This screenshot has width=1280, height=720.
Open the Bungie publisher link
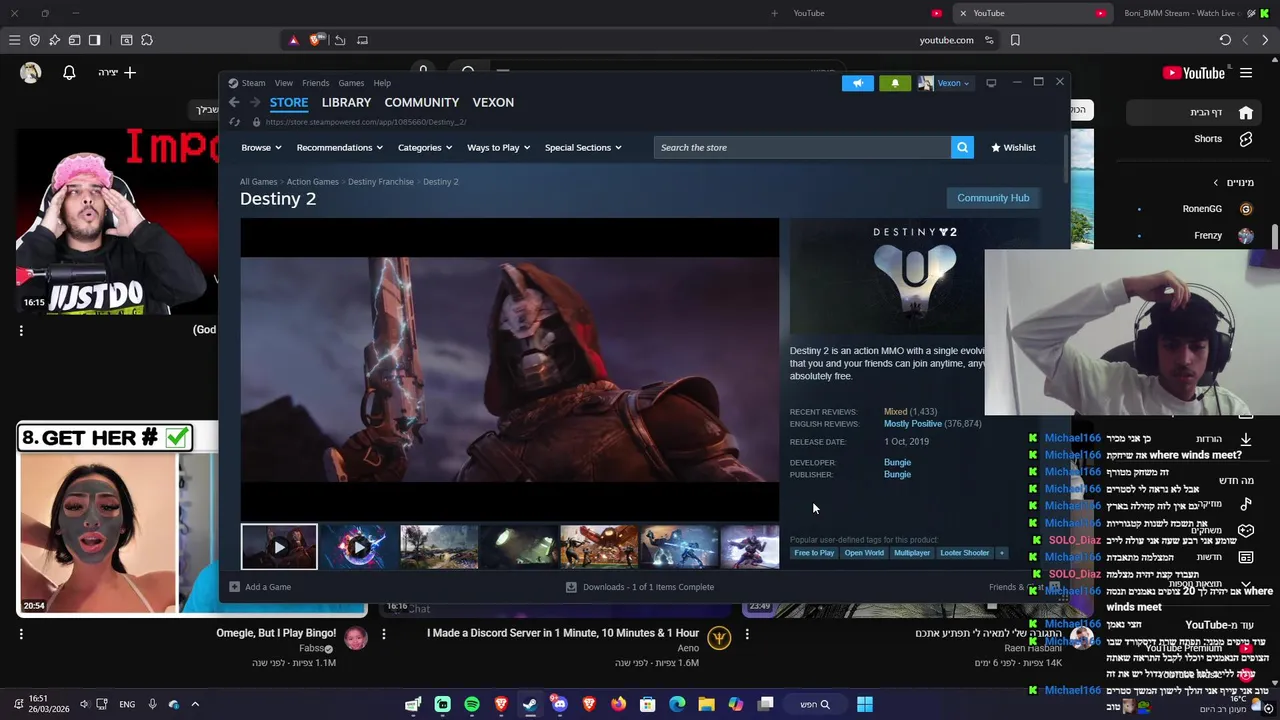[x=897, y=474]
